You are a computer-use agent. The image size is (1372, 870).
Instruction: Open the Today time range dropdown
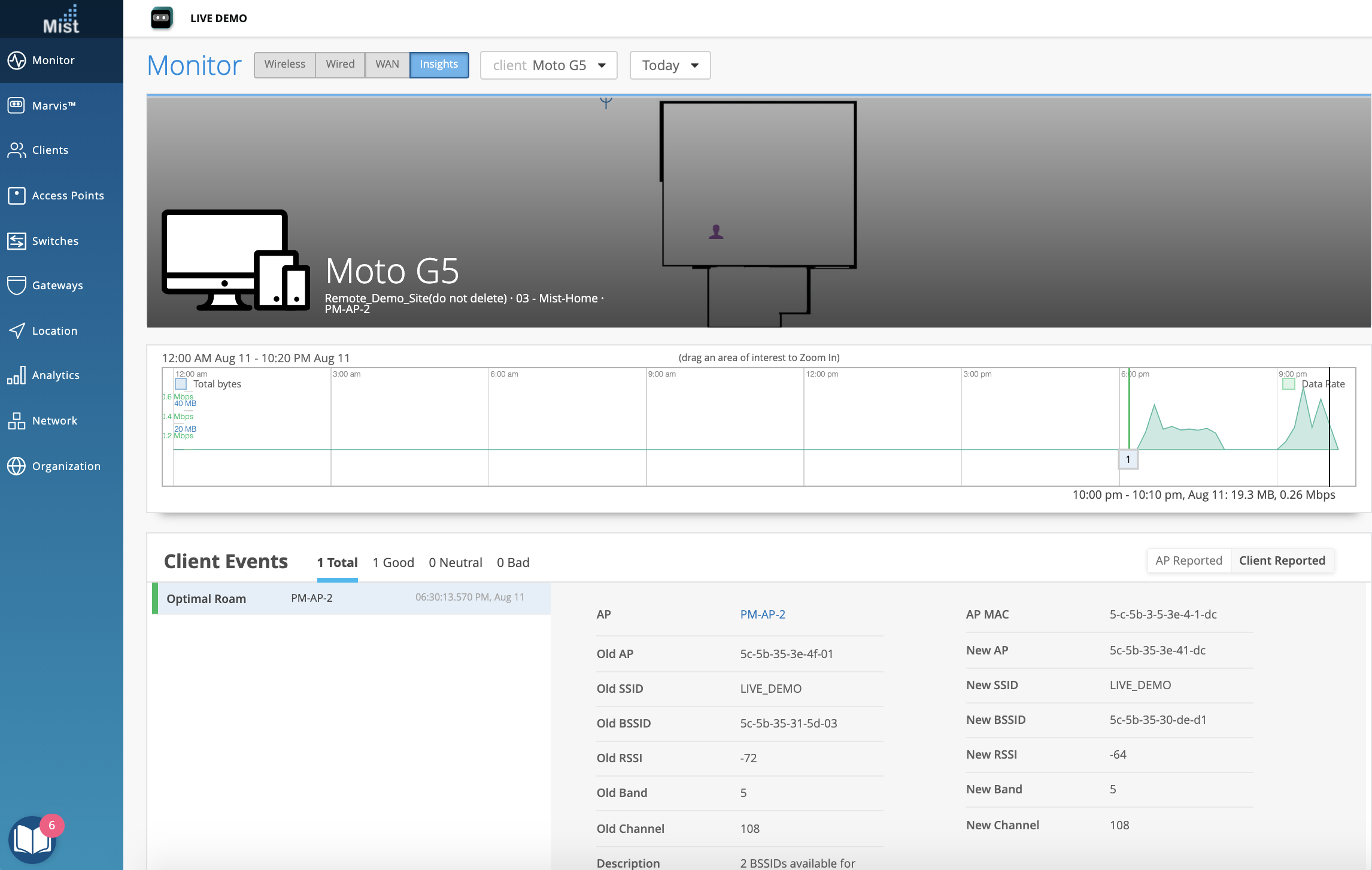(670, 65)
